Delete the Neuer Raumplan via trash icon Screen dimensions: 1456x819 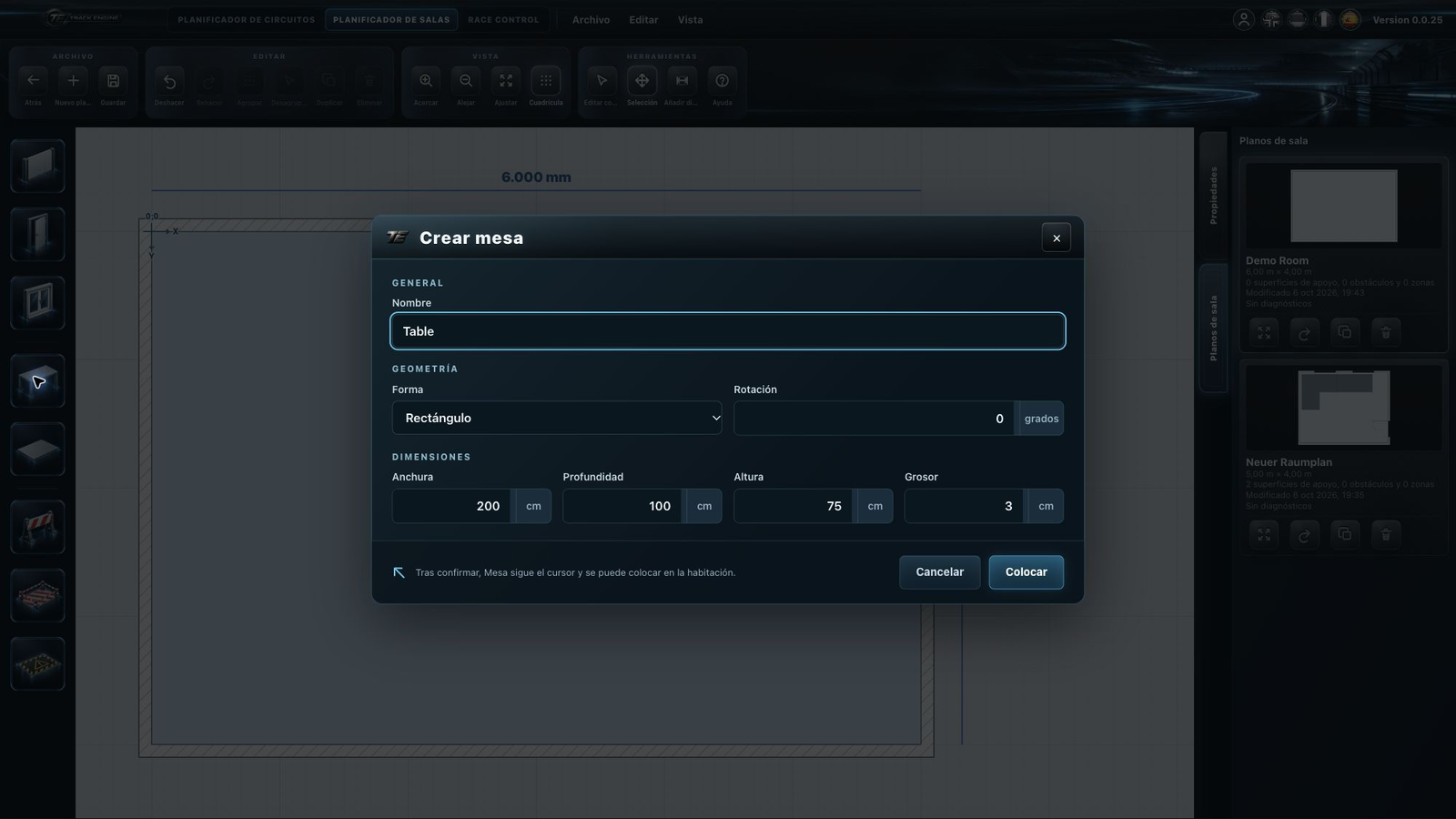pos(1385,534)
